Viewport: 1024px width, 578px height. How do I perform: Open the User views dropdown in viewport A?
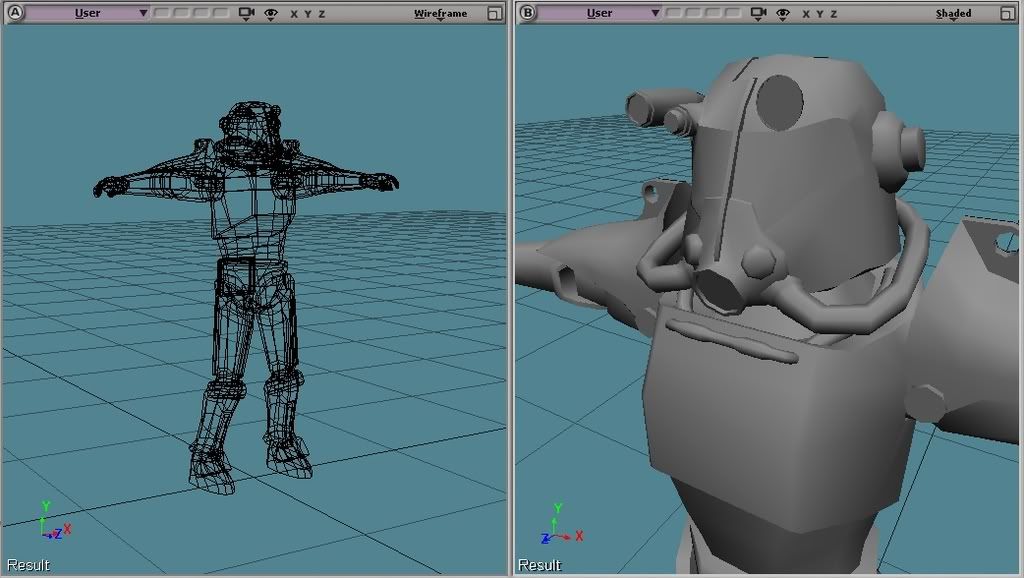pyautogui.click(x=88, y=13)
